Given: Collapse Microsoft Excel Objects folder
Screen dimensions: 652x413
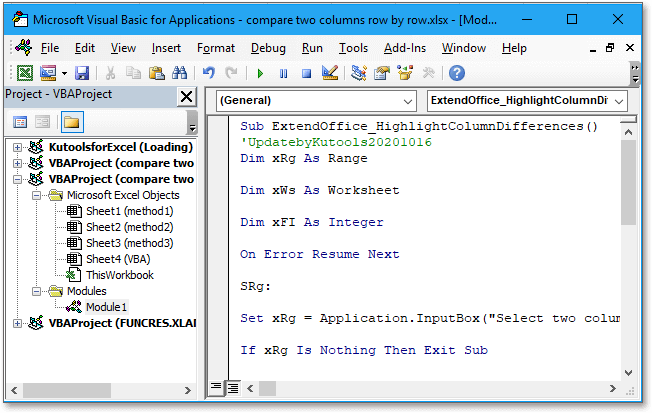Looking at the screenshot, I should pyautogui.click(x=37, y=195).
